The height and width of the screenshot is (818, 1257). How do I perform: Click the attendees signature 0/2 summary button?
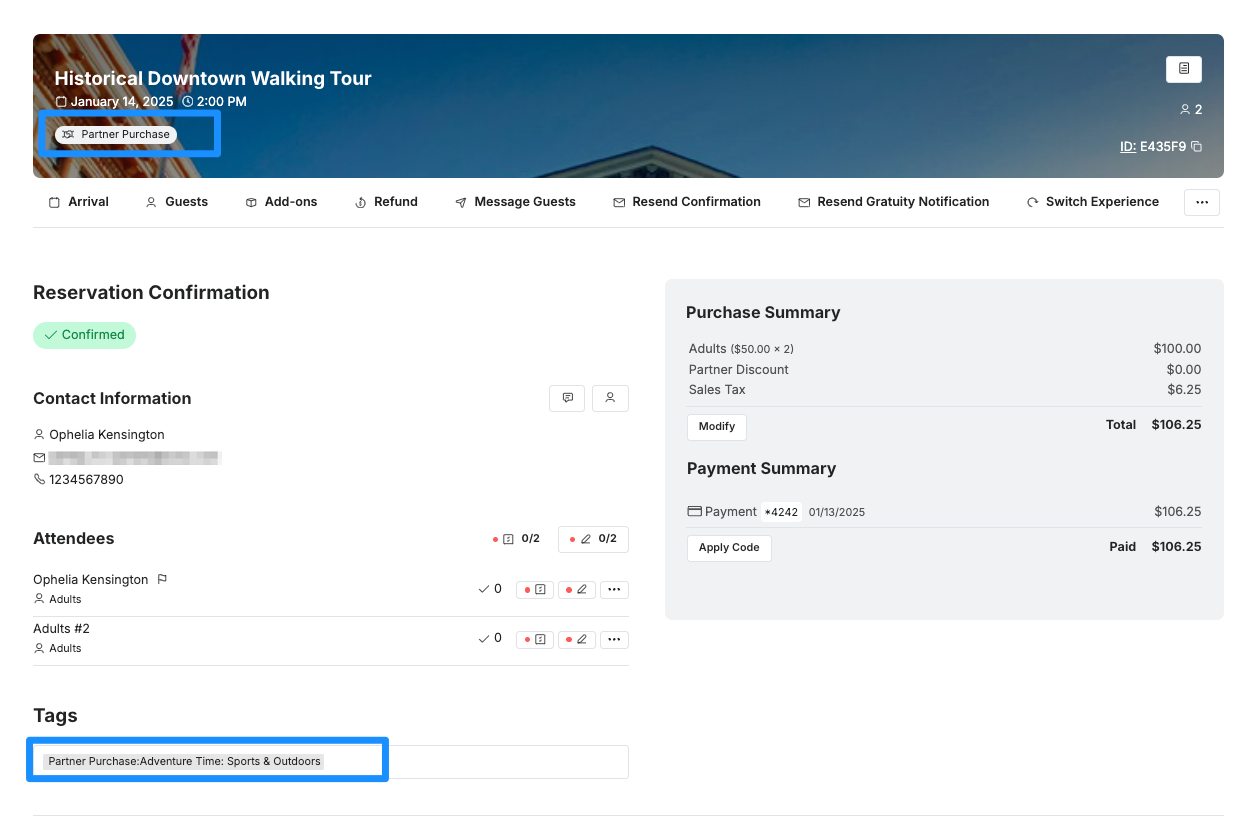click(593, 539)
